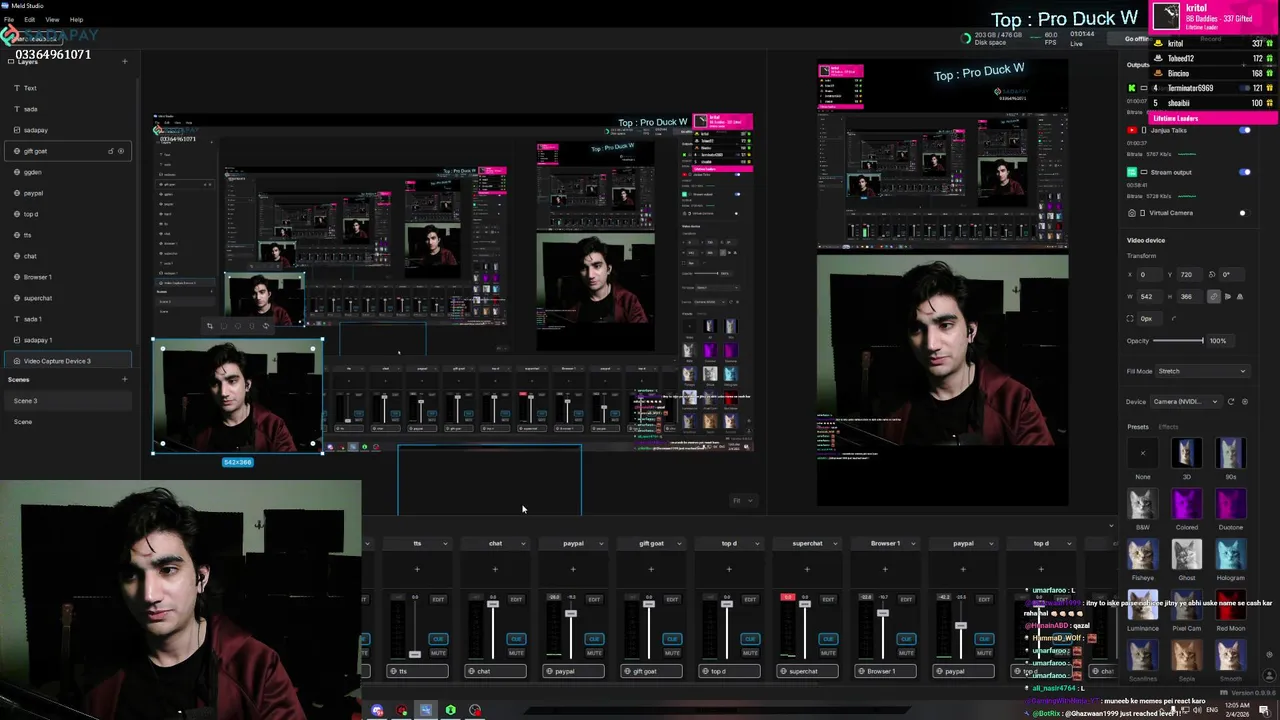Mute the chat mixer channel
Image resolution: width=1280 pixels, height=720 pixels.
tap(516, 652)
